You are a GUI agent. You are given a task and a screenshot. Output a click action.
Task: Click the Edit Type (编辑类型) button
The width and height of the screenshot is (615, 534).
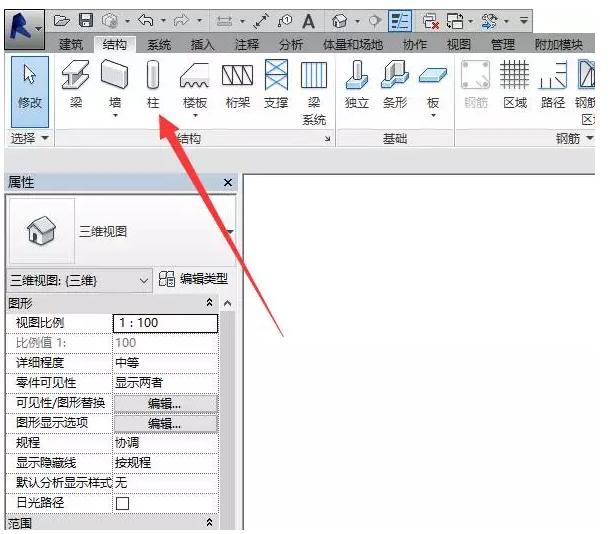tap(193, 279)
